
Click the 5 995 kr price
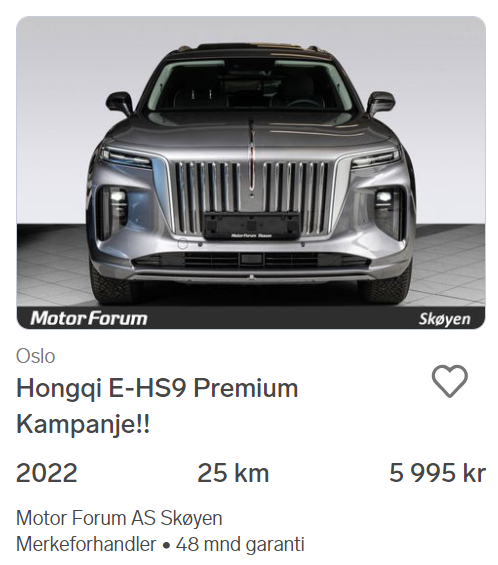(437, 473)
